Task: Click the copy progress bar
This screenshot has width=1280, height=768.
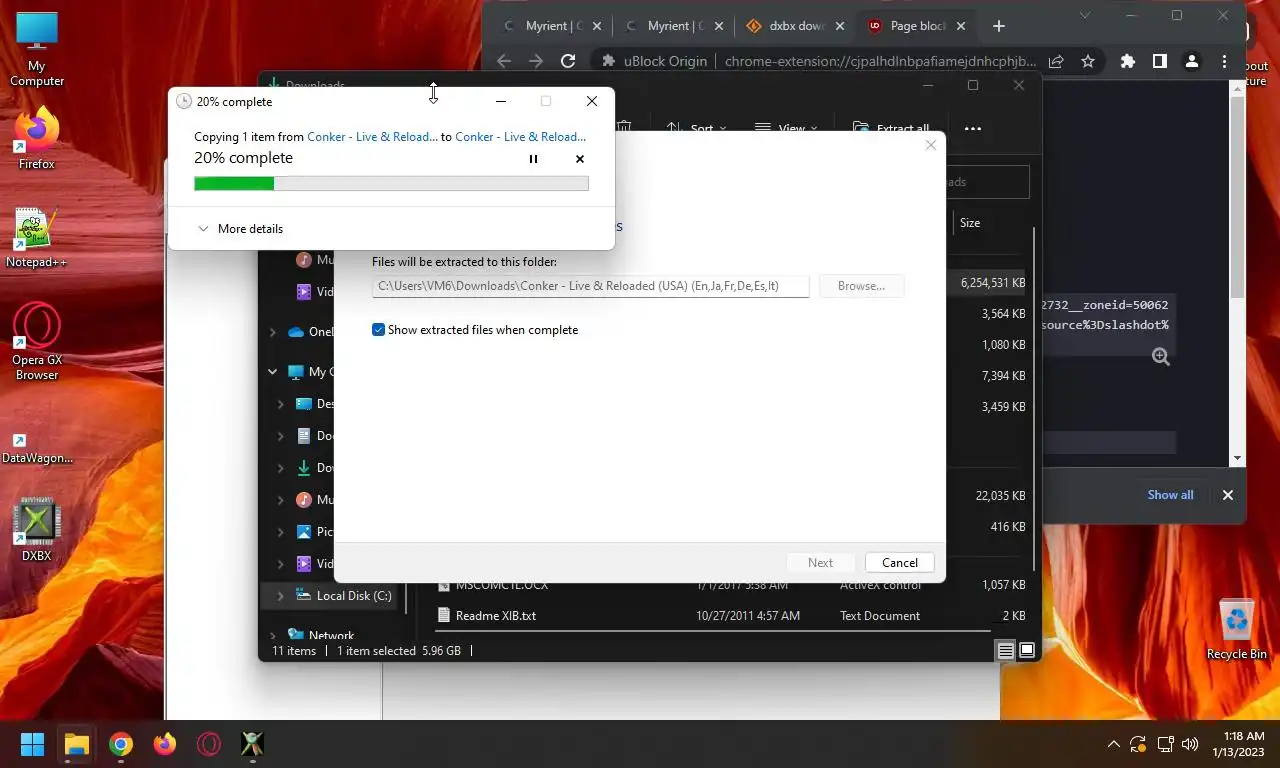Action: coord(391,183)
